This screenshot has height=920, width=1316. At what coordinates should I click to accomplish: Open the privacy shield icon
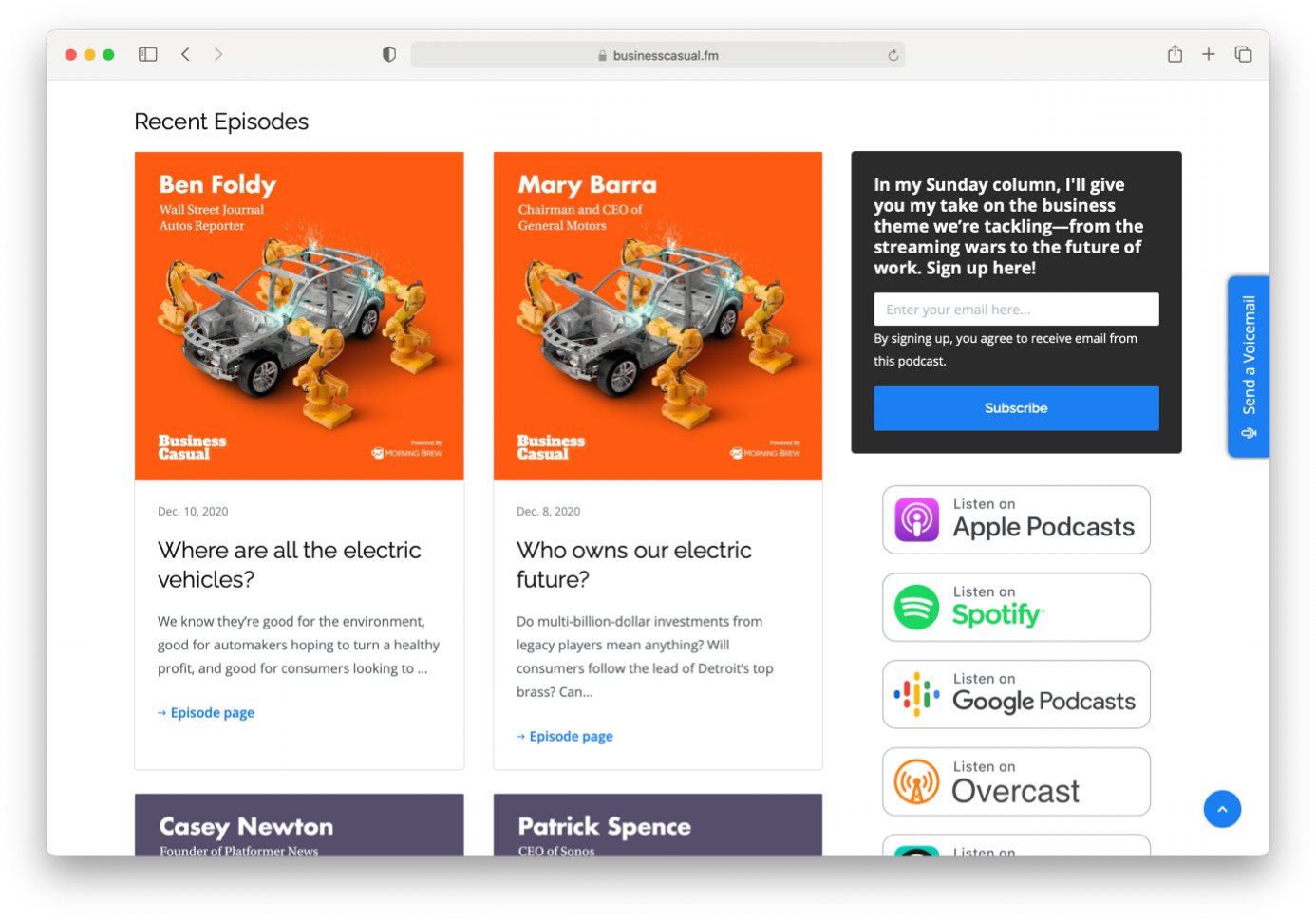point(389,54)
